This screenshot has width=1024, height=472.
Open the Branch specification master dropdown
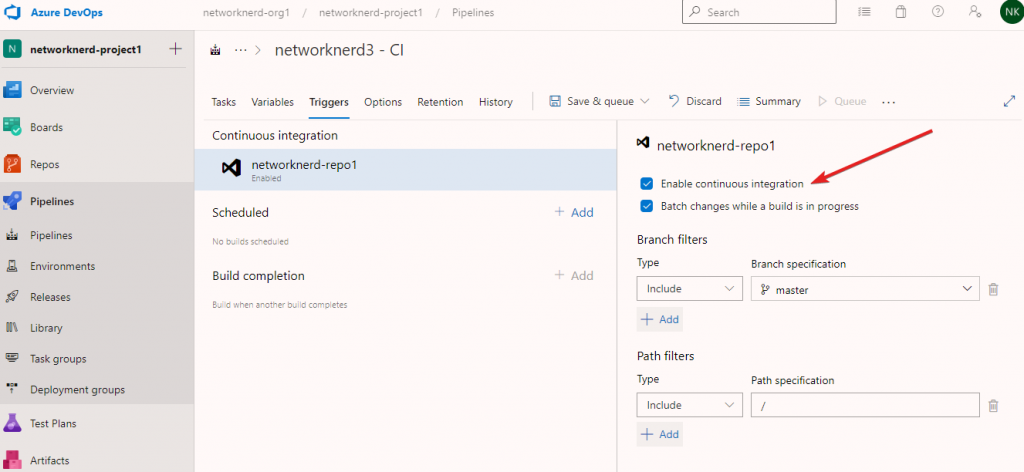[x=865, y=289]
